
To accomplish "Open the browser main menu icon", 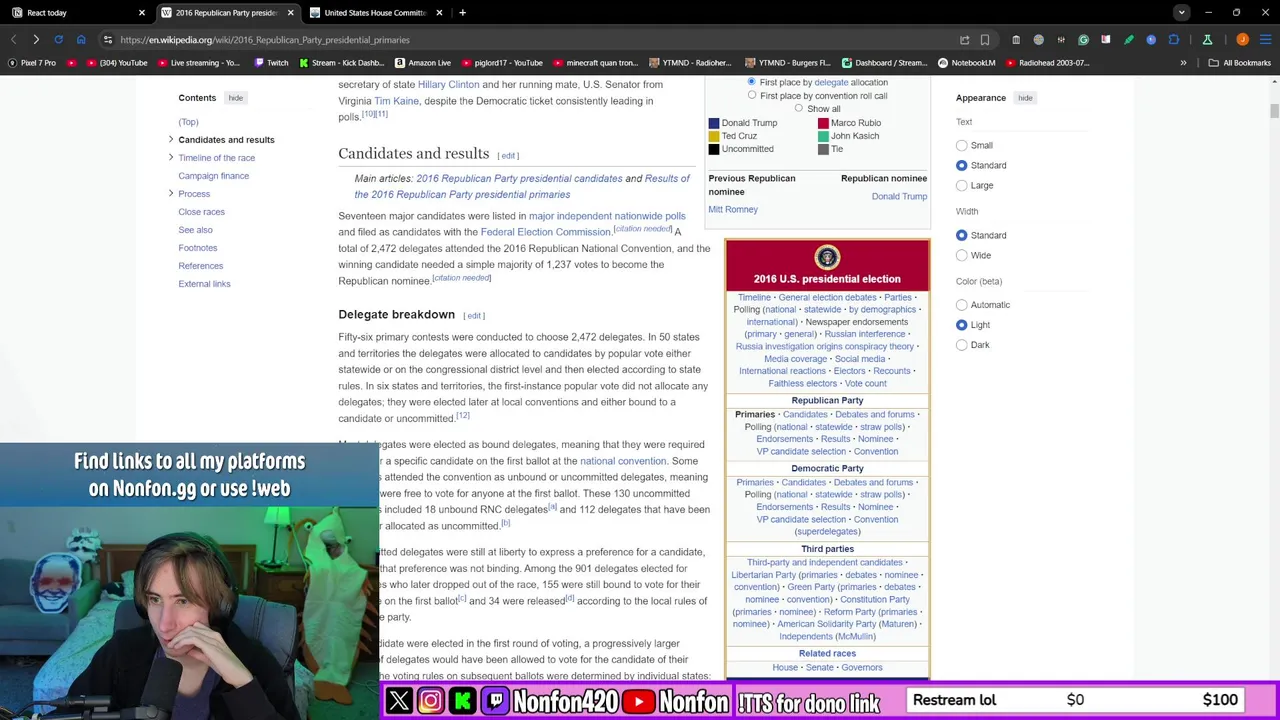I will tap(1264, 40).
